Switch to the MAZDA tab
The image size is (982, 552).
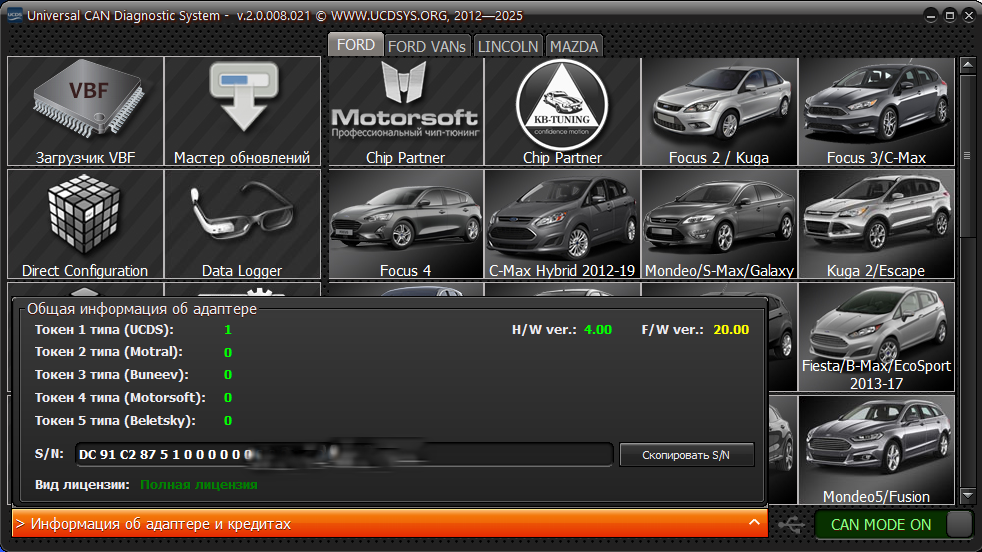tap(574, 46)
